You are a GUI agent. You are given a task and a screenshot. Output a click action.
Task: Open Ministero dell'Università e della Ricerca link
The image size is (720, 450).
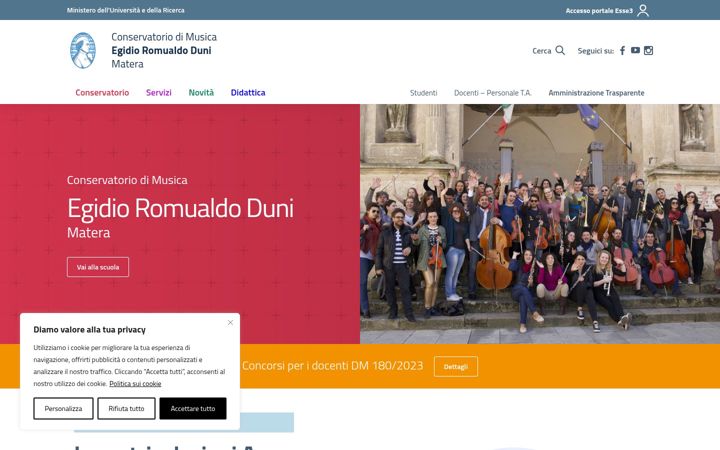125,10
